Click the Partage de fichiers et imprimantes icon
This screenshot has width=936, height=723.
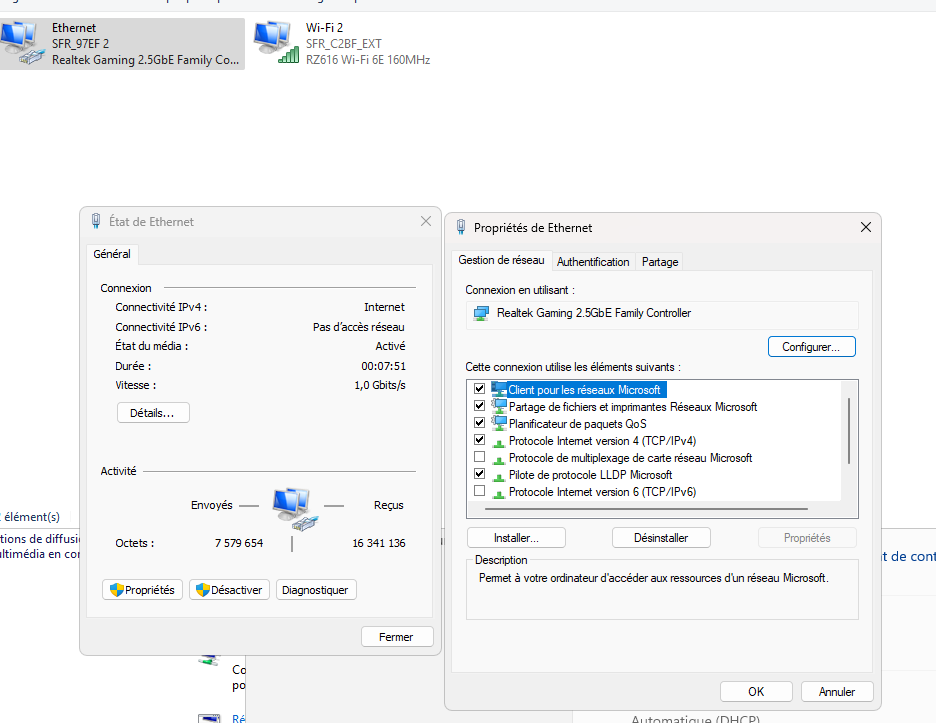pos(499,406)
